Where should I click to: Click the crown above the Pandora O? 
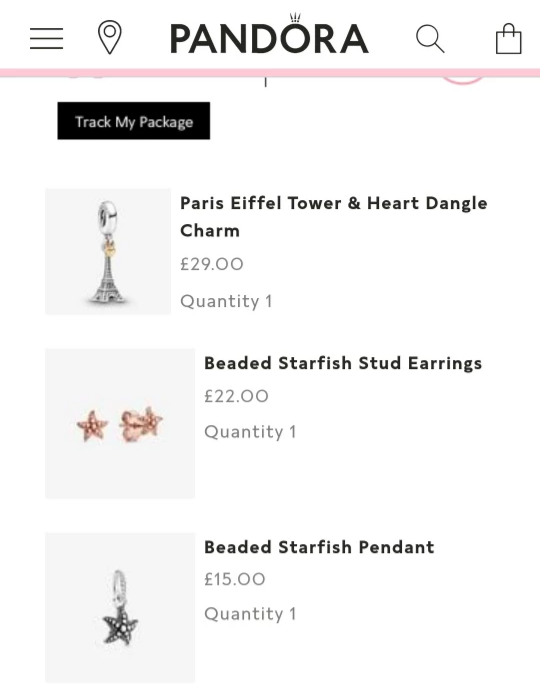tap(295, 18)
